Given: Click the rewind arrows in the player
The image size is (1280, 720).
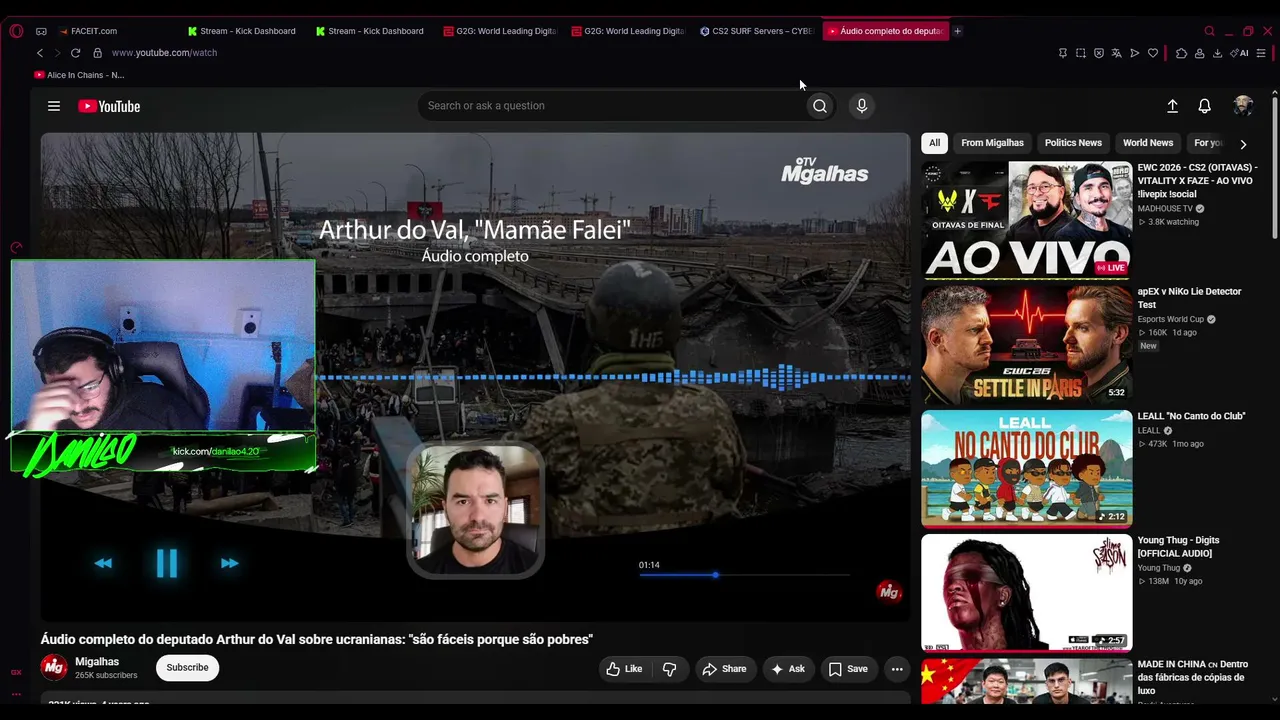Looking at the screenshot, I should (103, 564).
